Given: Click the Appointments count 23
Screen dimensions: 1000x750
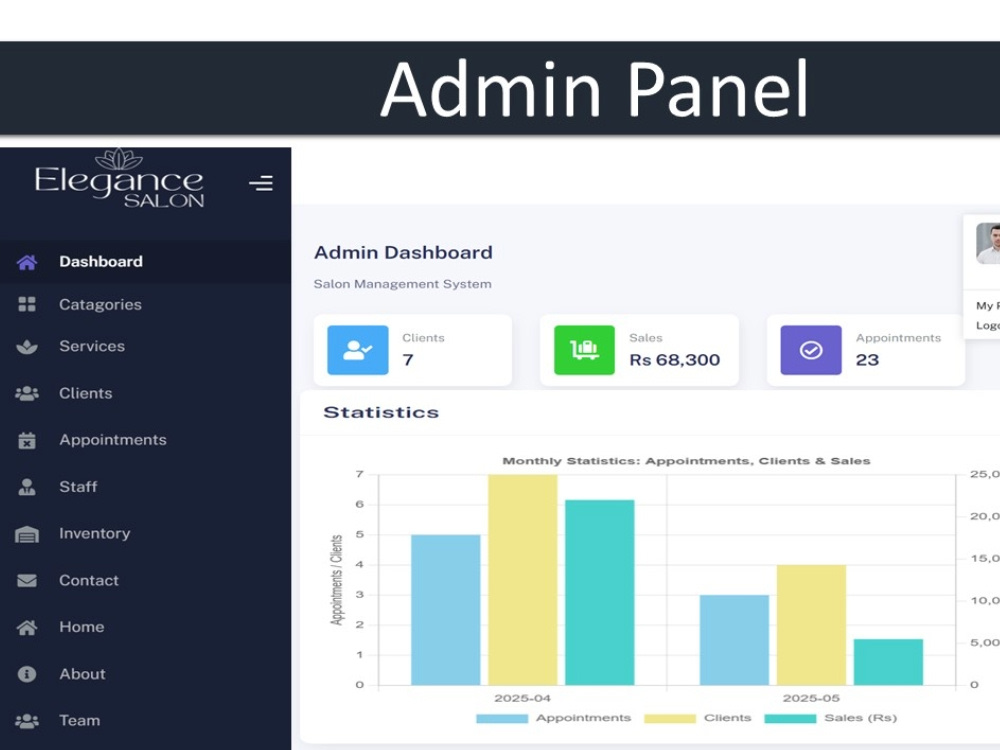Looking at the screenshot, I should tap(867, 360).
